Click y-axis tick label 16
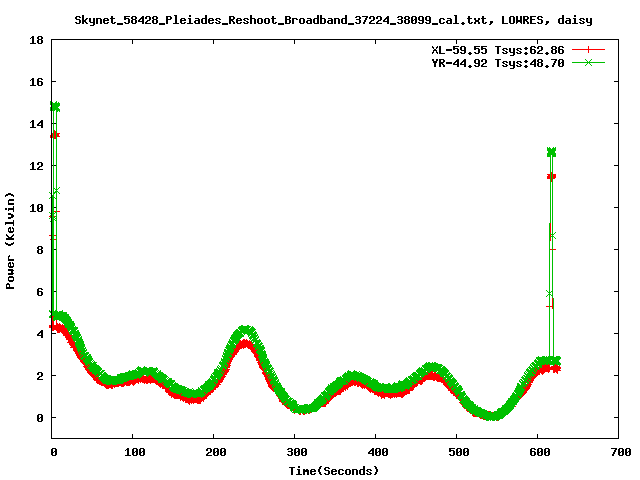Viewport: 640px width, 480px height. click(36, 82)
